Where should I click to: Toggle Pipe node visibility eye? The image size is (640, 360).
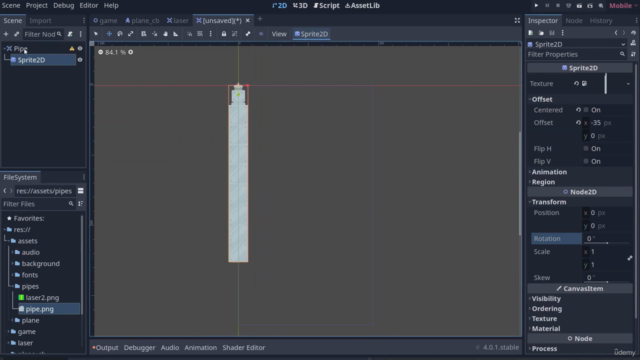(80, 49)
